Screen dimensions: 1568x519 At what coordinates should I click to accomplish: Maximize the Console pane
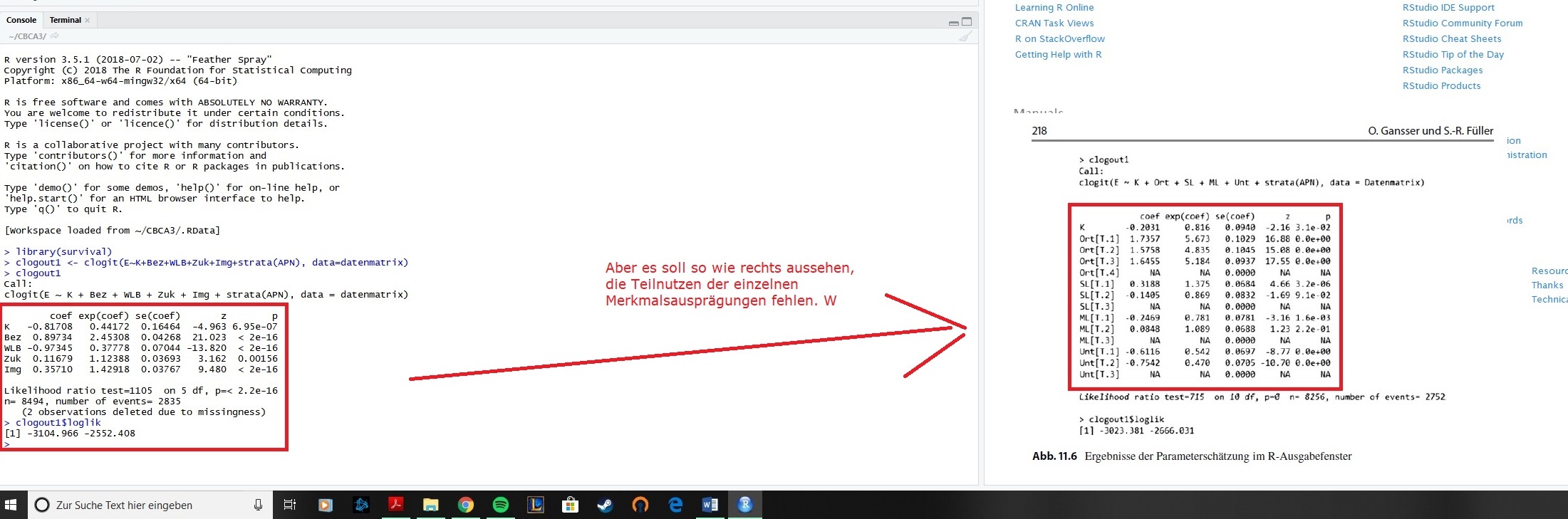coord(967,21)
